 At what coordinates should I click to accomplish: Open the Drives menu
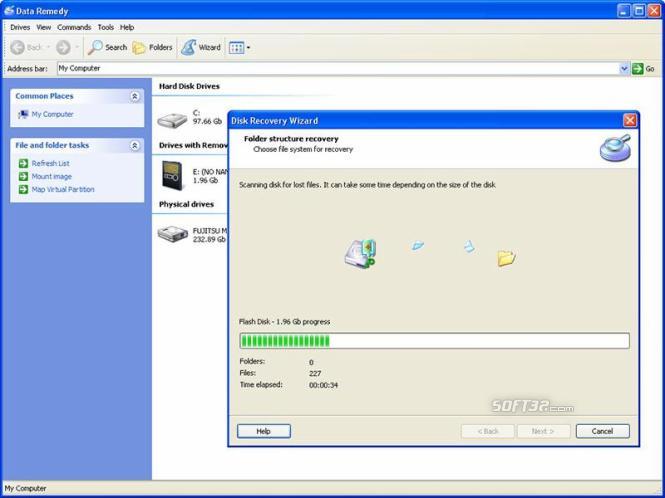click(x=20, y=27)
